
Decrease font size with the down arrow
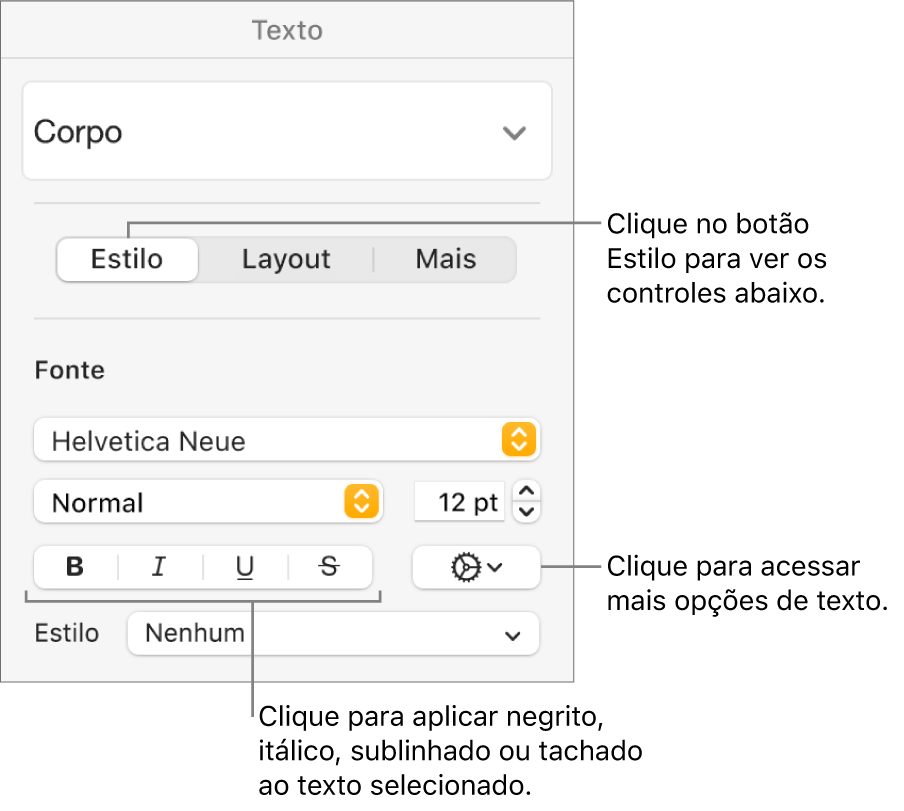click(526, 512)
